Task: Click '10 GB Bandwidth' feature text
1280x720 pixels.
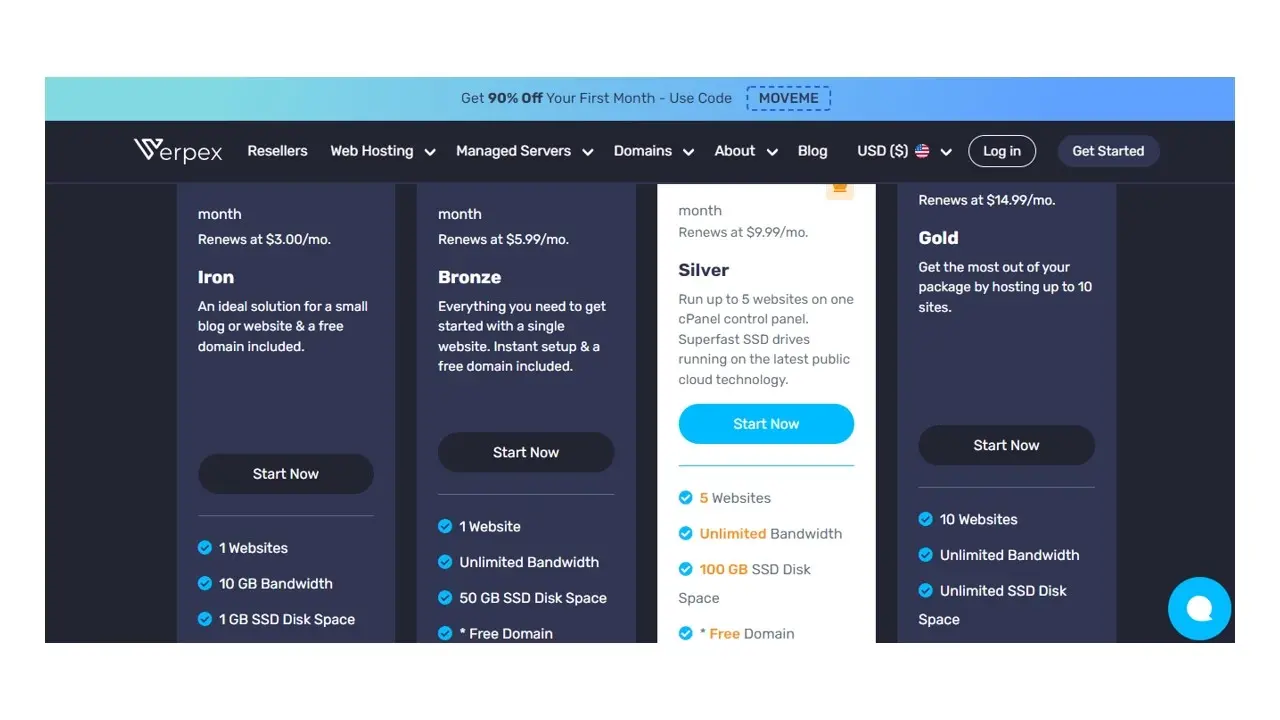Action: pos(276,583)
